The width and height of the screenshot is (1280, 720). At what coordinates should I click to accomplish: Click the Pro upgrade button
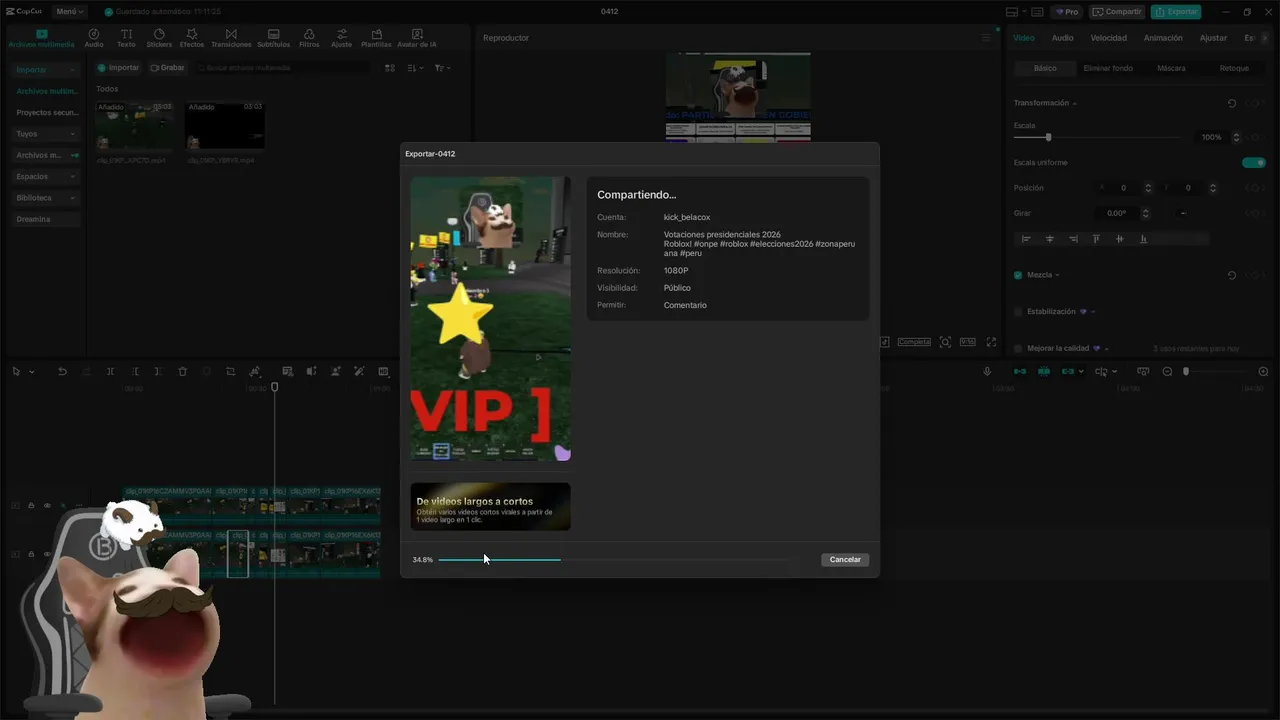pyautogui.click(x=1066, y=12)
